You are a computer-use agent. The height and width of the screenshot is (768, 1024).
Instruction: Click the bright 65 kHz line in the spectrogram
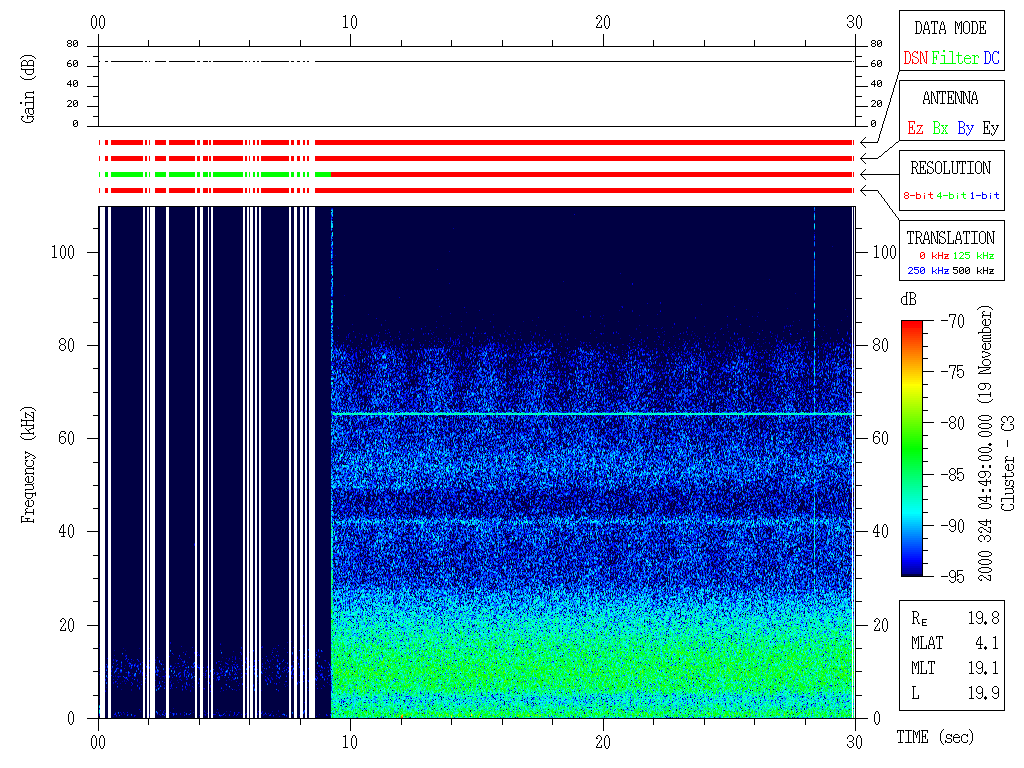(x=590, y=413)
